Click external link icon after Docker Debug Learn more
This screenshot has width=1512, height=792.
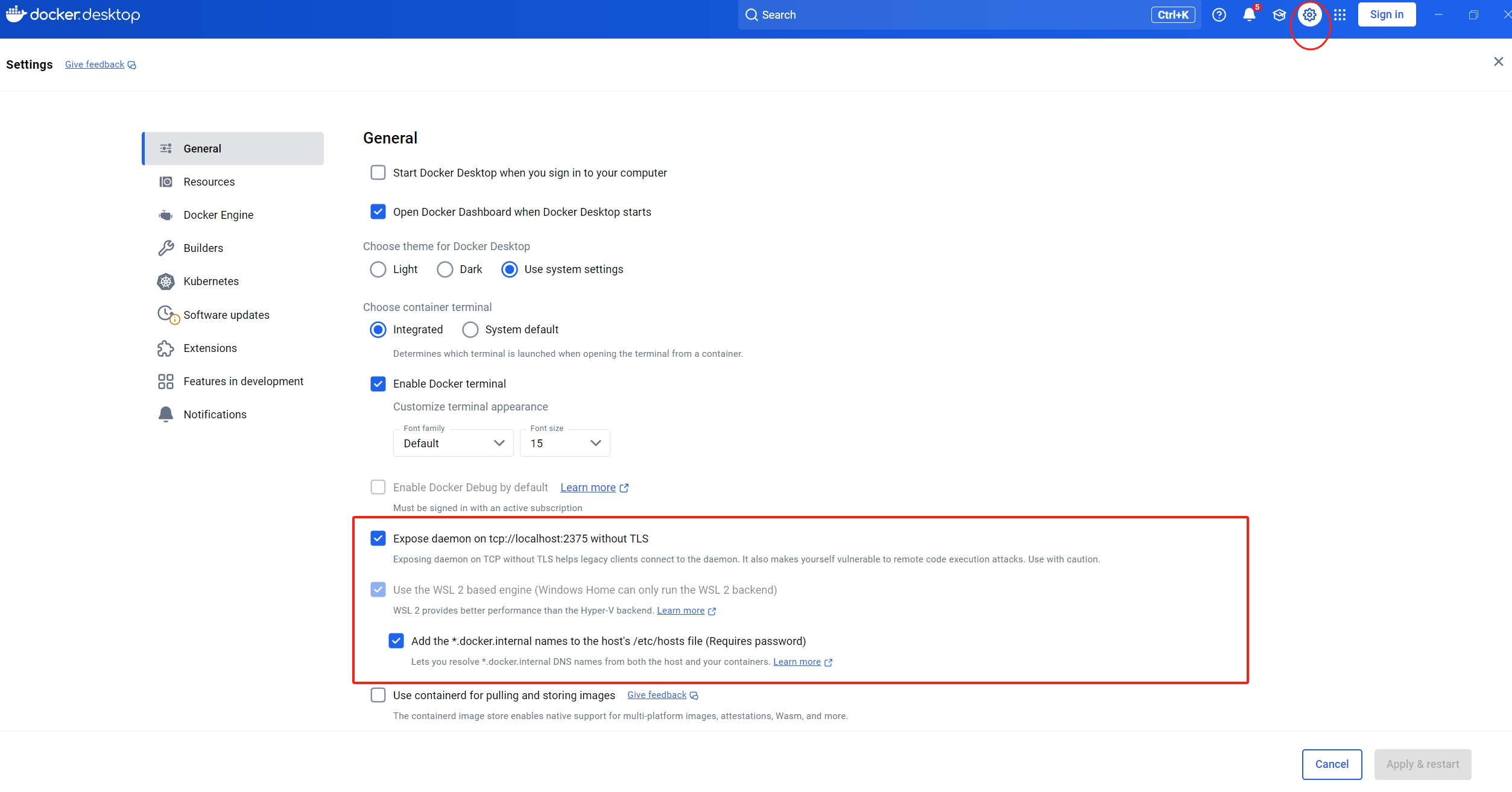pos(624,488)
